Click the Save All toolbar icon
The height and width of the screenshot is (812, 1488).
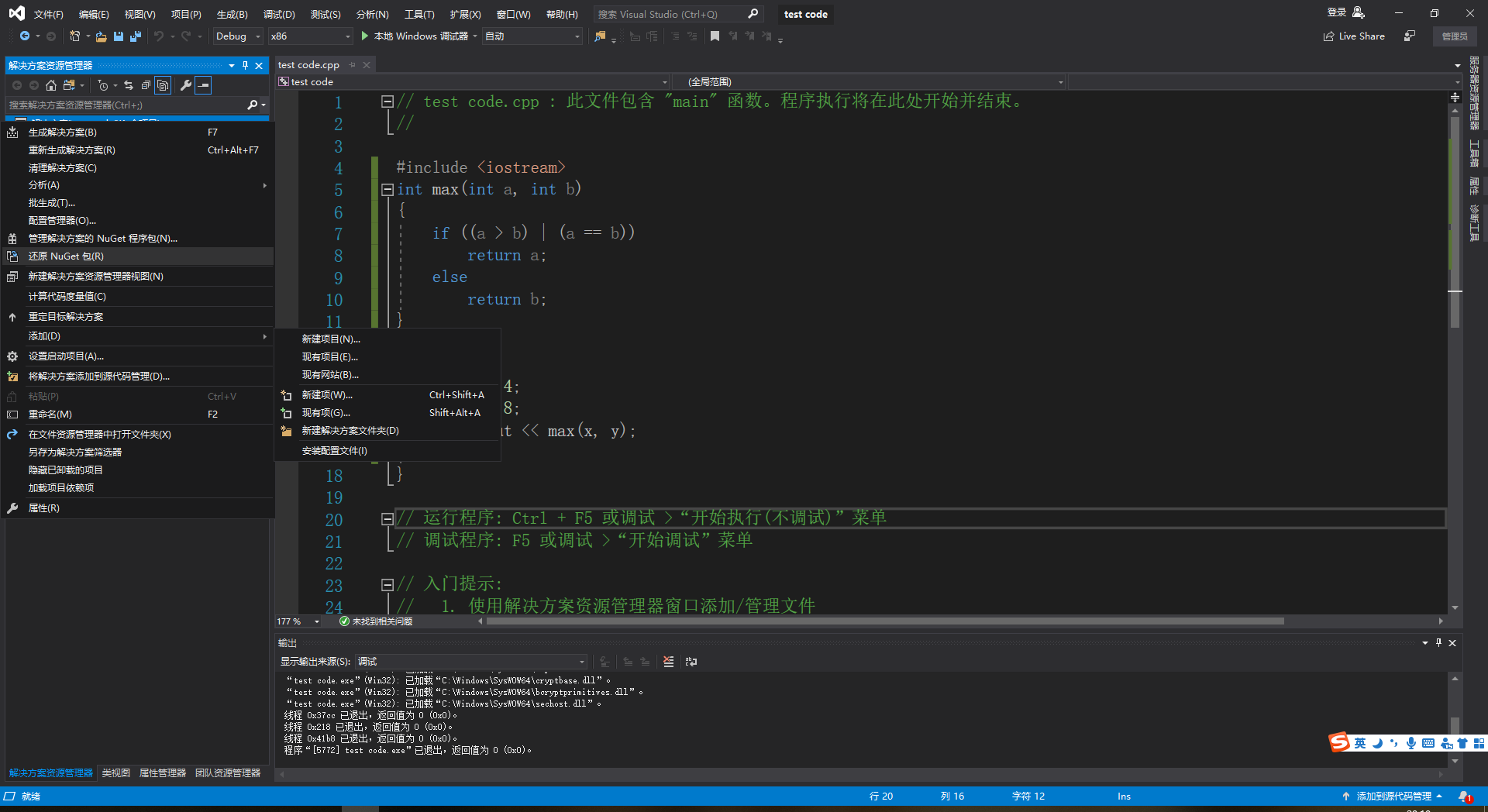[x=136, y=36]
